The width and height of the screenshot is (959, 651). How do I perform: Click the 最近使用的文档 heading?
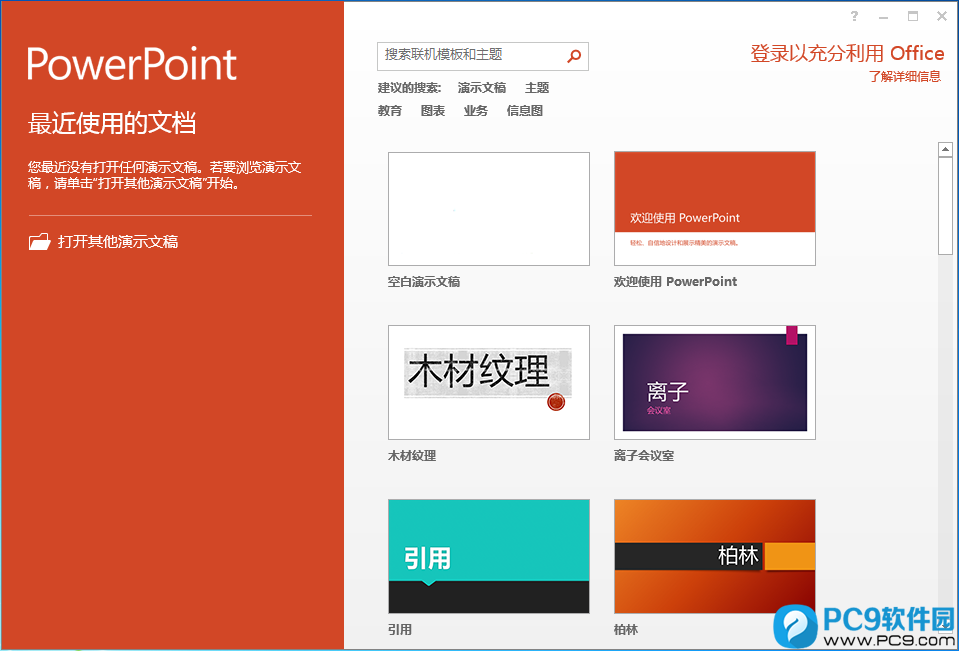click(112, 124)
